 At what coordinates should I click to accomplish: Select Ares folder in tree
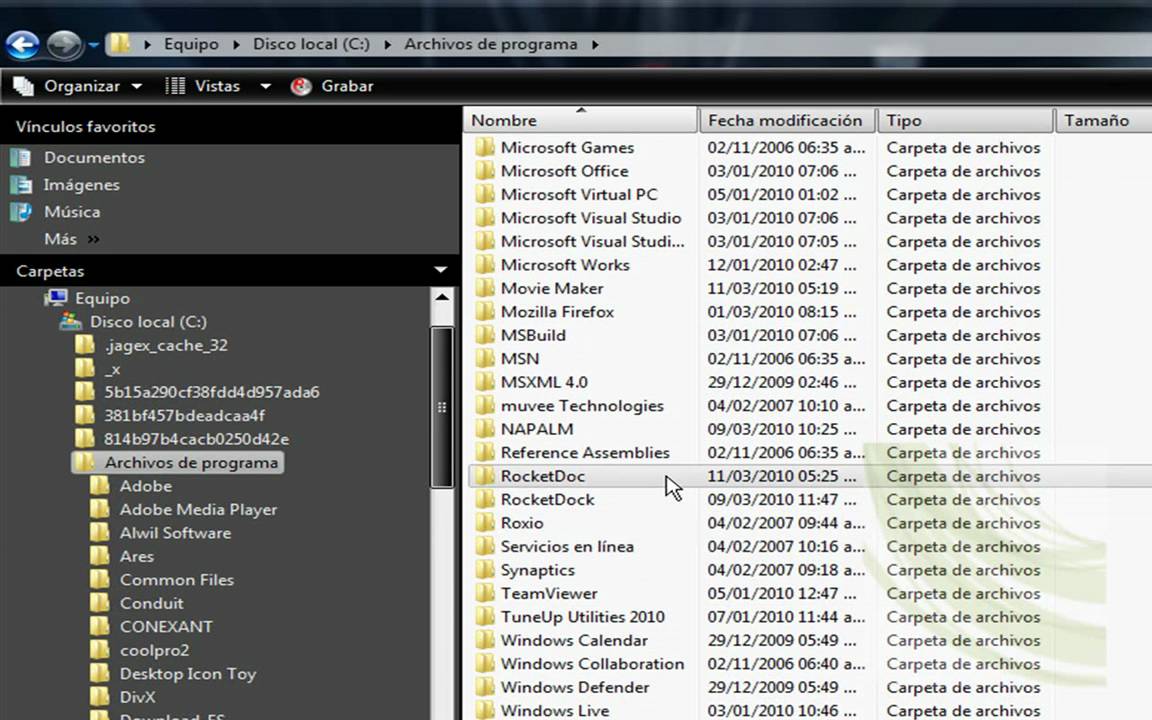click(x=137, y=557)
